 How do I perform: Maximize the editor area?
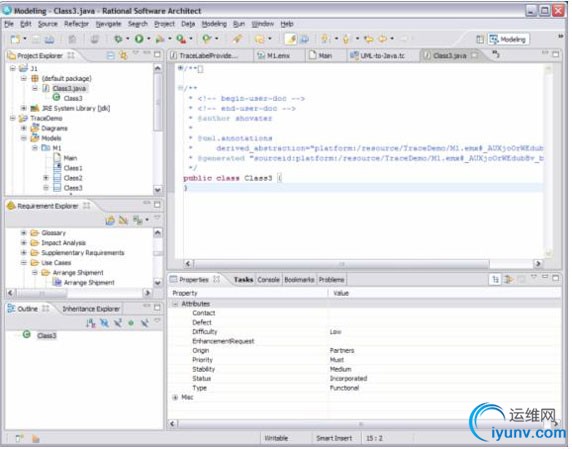(556, 54)
